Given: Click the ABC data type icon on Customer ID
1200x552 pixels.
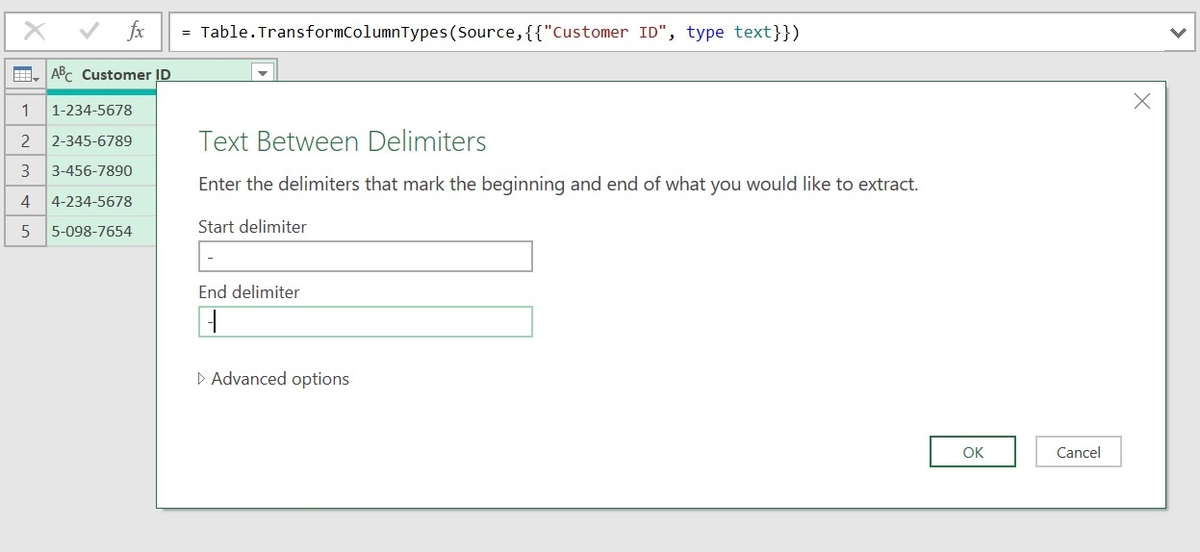Looking at the screenshot, I should pos(63,75).
